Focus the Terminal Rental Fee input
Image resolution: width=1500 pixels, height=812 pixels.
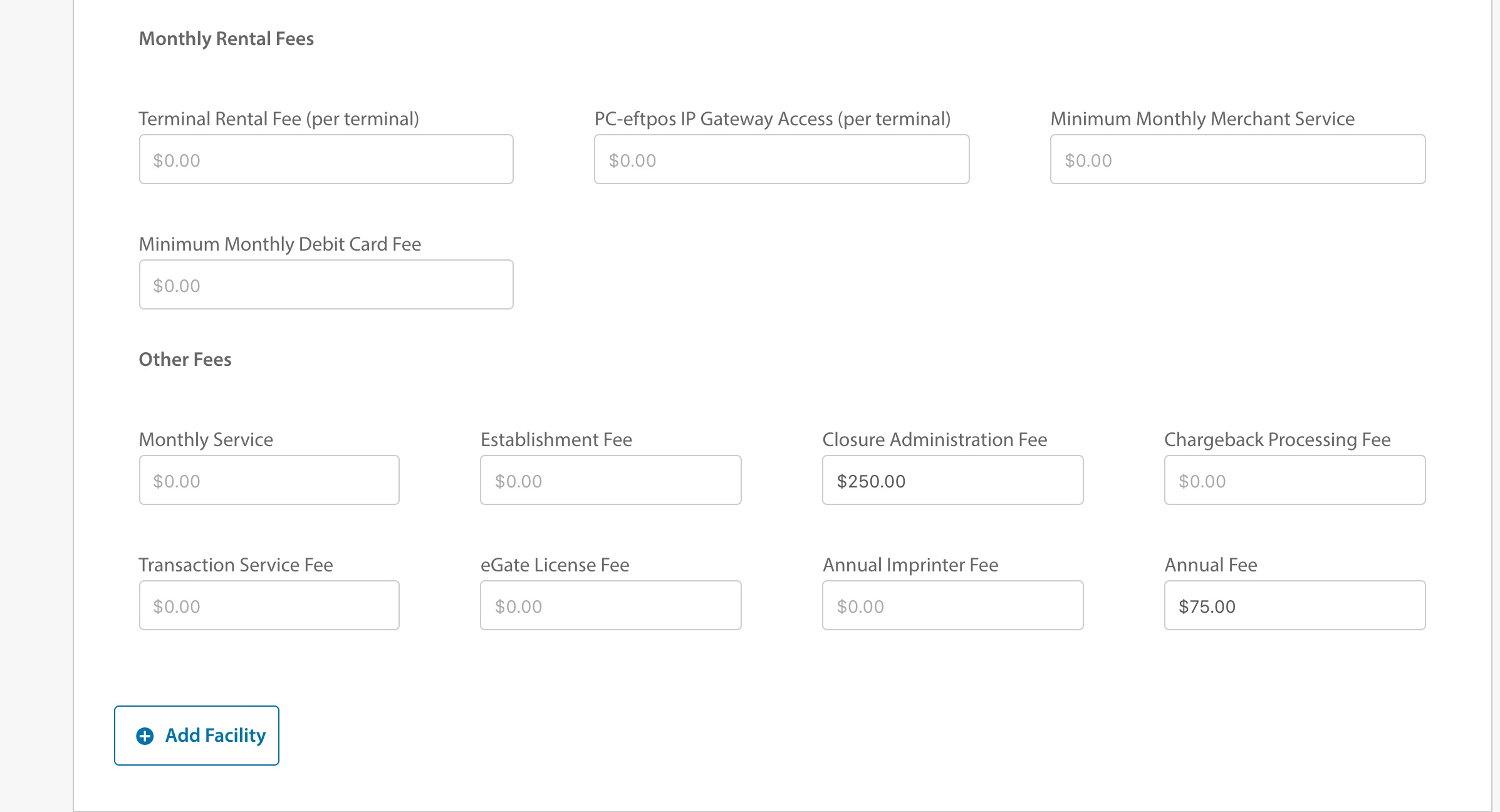(326, 160)
